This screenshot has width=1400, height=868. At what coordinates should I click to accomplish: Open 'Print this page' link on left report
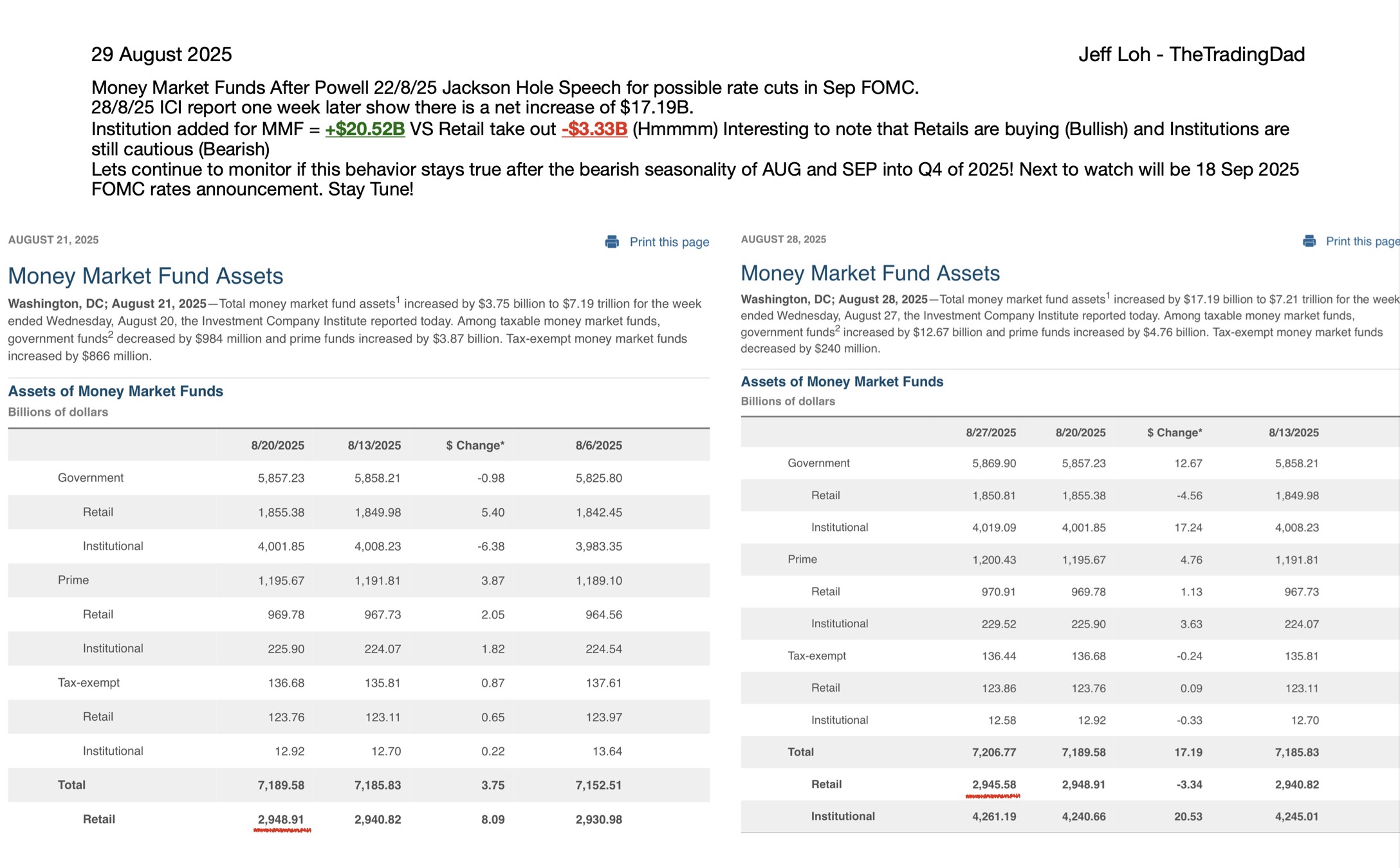pos(669,242)
